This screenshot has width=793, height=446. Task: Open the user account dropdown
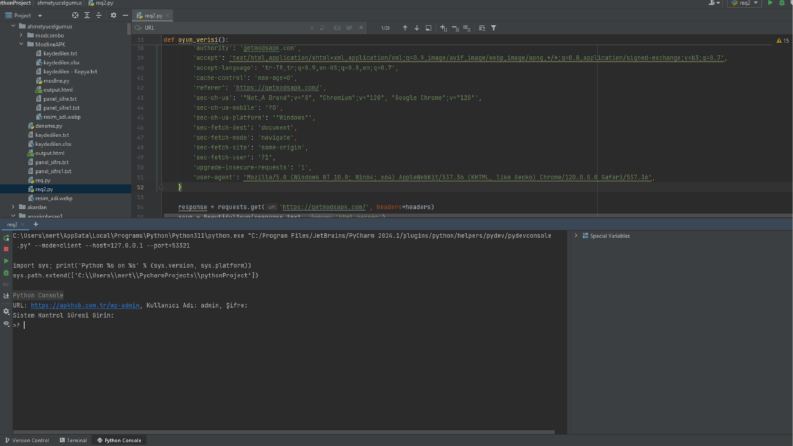tap(714, 3)
